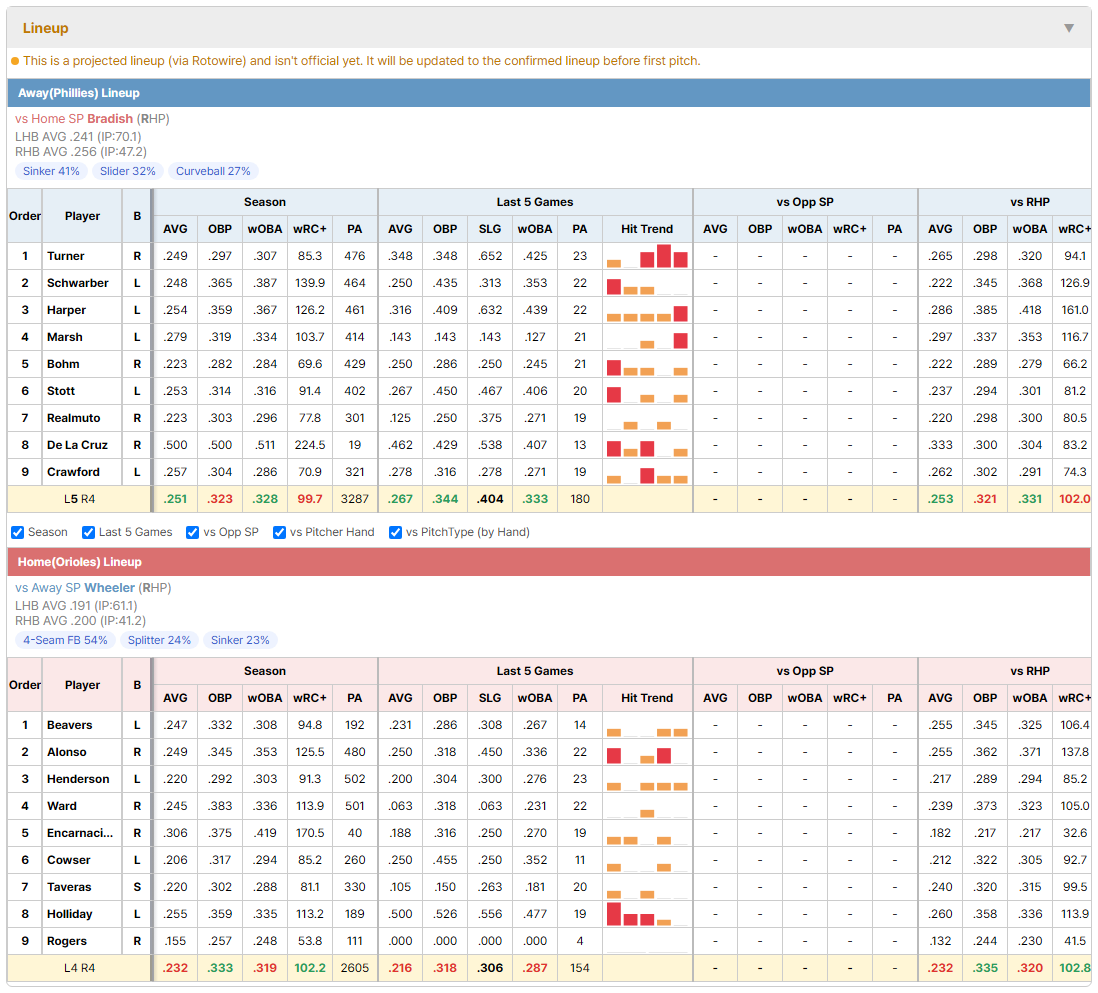The width and height of the screenshot is (1098, 993).
Task: Click player name De La Cruz
Action: (77, 445)
